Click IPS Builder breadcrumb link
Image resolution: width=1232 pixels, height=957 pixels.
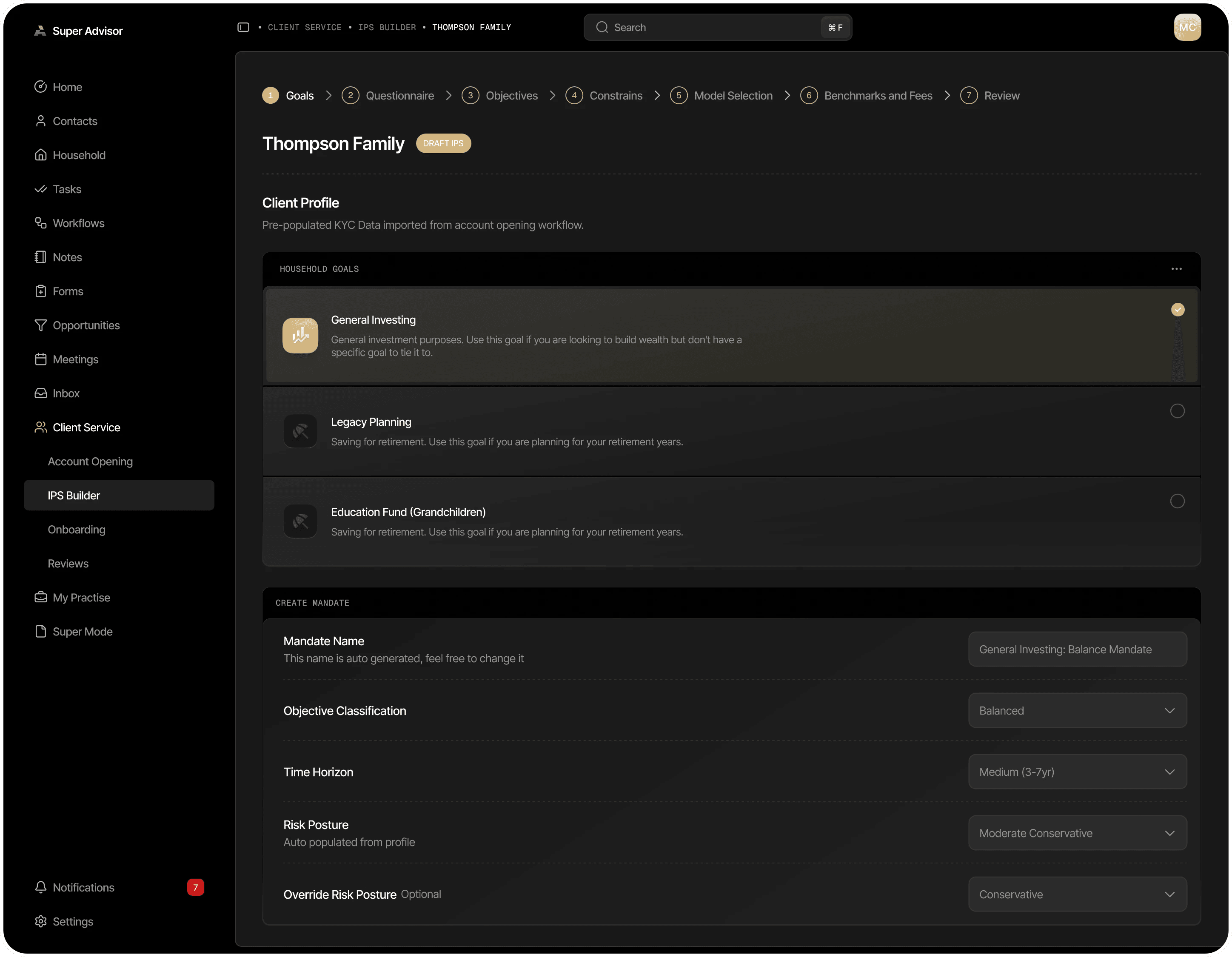[x=387, y=28]
